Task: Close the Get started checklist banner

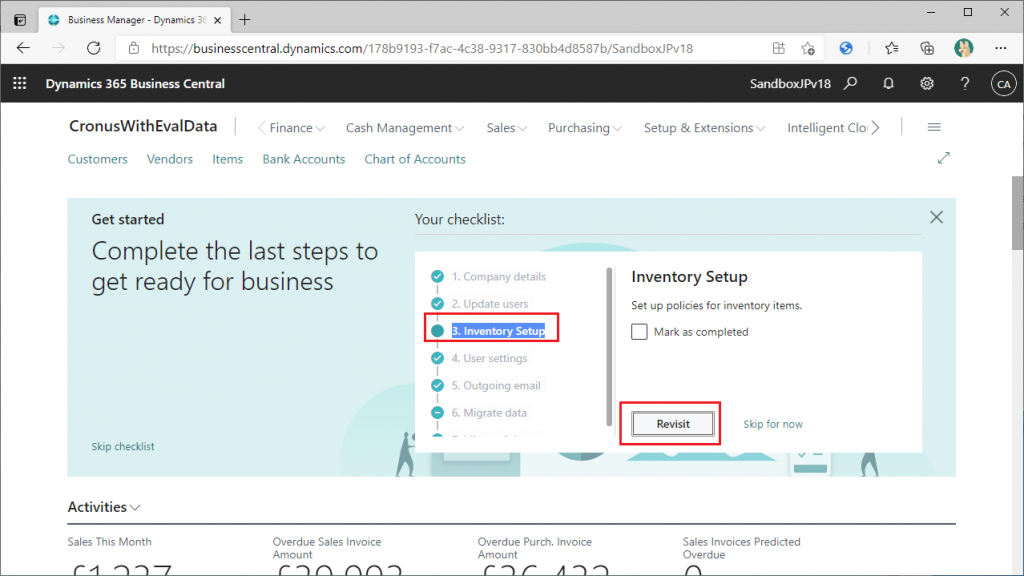Action: click(x=936, y=217)
